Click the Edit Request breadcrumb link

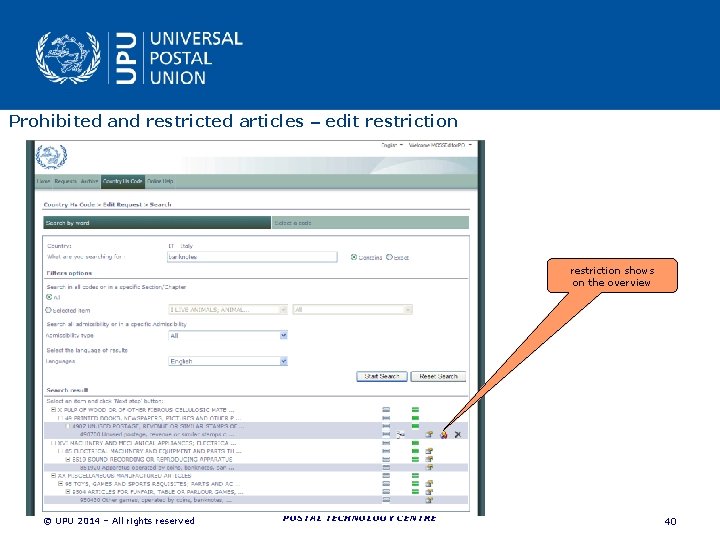122,205
